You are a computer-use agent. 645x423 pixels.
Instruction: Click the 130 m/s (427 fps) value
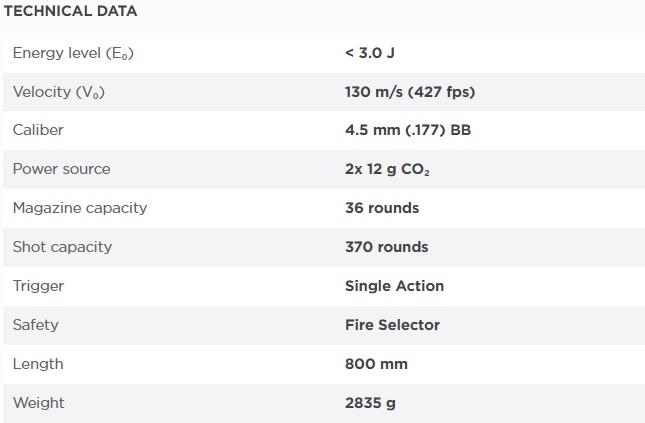coord(410,92)
